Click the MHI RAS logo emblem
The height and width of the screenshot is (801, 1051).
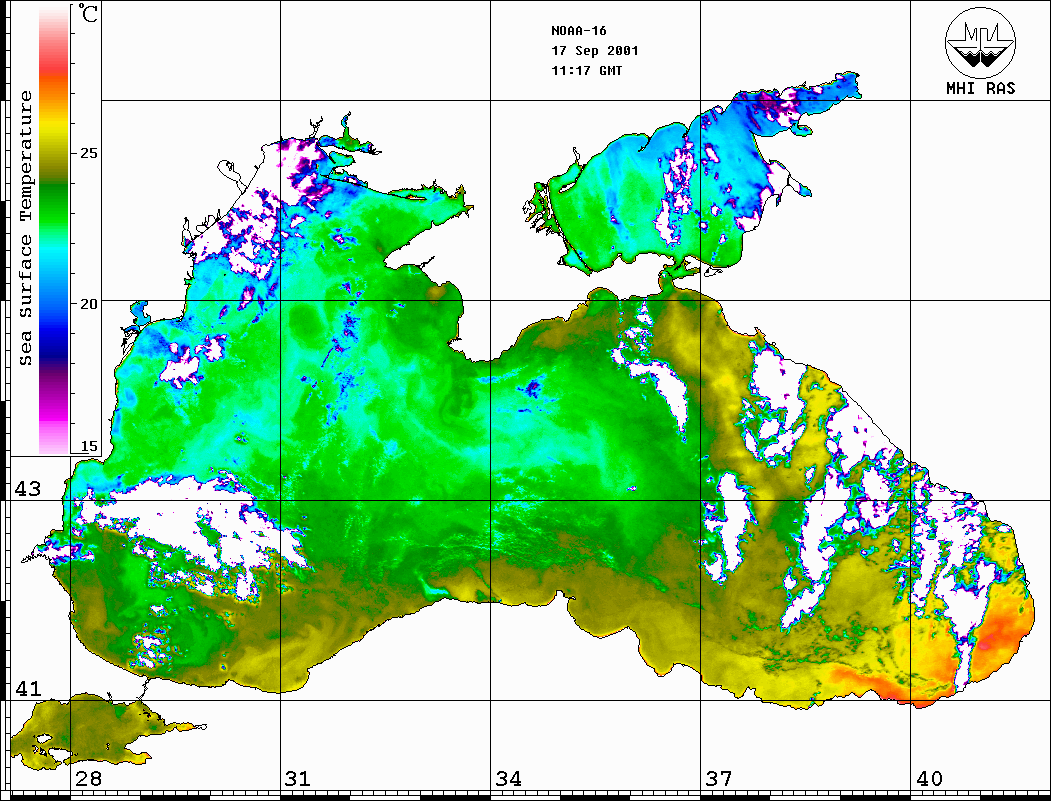[981, 42]
